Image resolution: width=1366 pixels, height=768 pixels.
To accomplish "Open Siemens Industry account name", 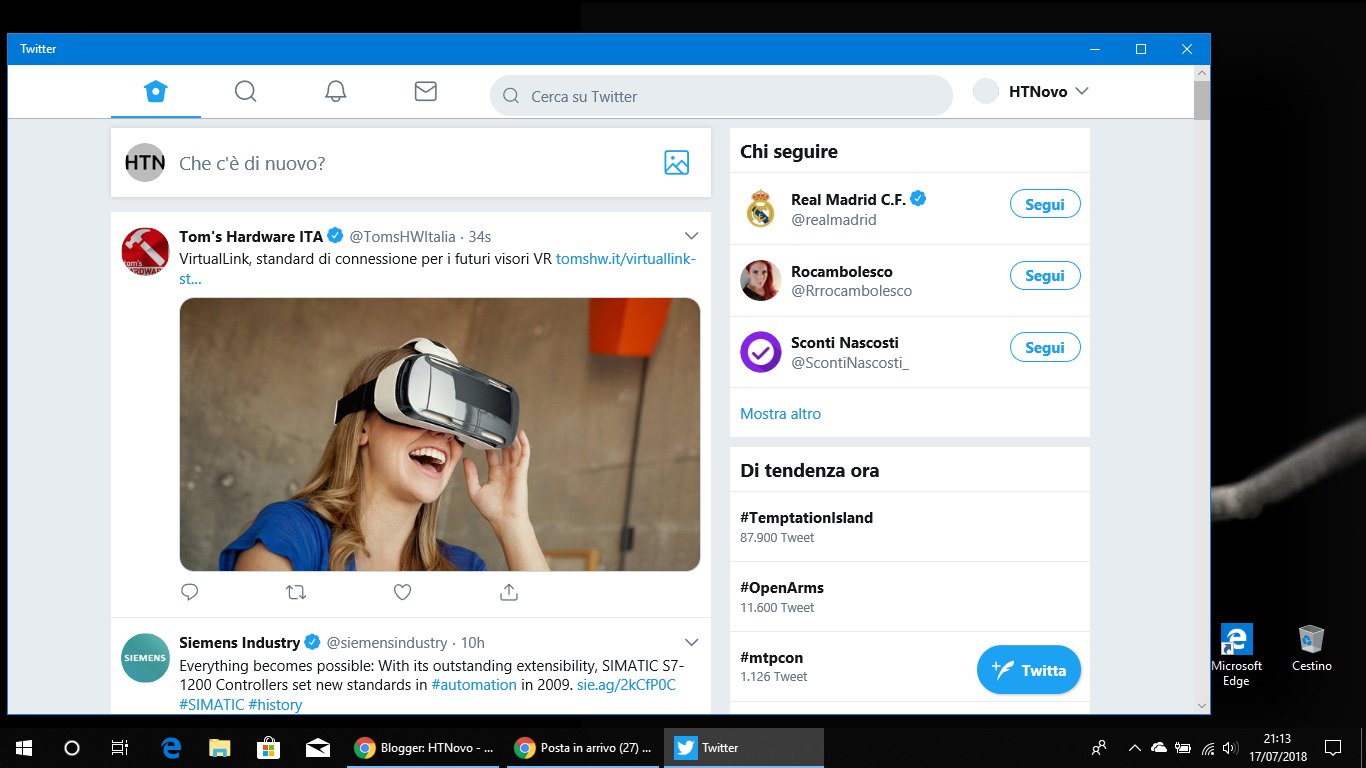I will pos(239,643).
